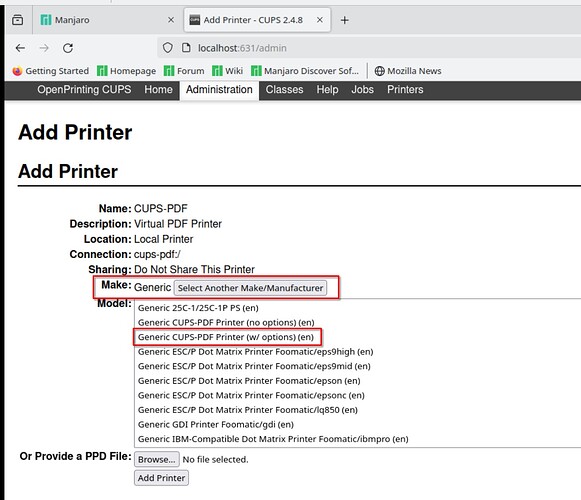The height and width of the screenshot is (500, 581).
Task: Go back using the back arrow
Action: 20,48
